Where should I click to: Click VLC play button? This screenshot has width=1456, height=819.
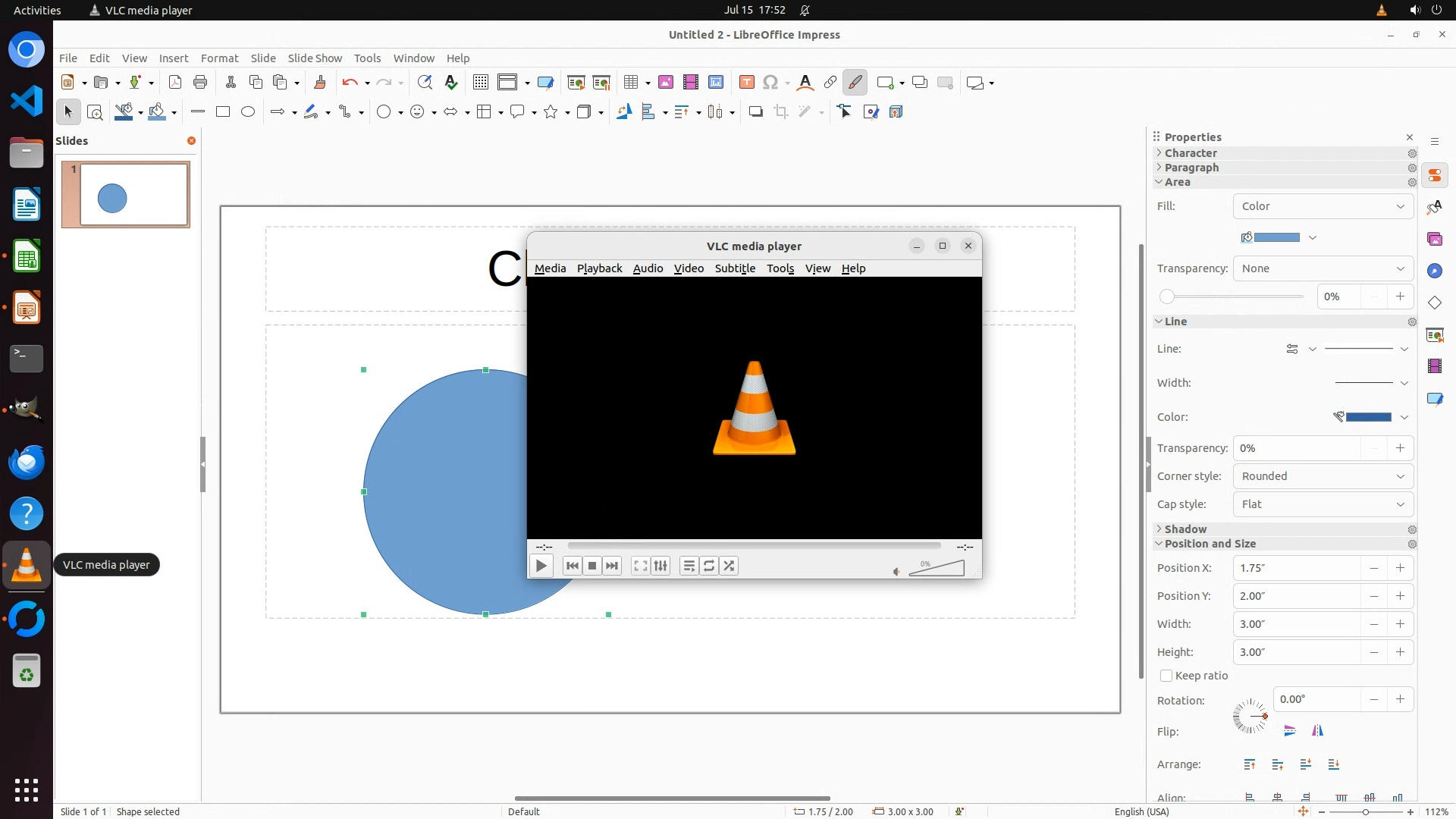pos(541,566)
